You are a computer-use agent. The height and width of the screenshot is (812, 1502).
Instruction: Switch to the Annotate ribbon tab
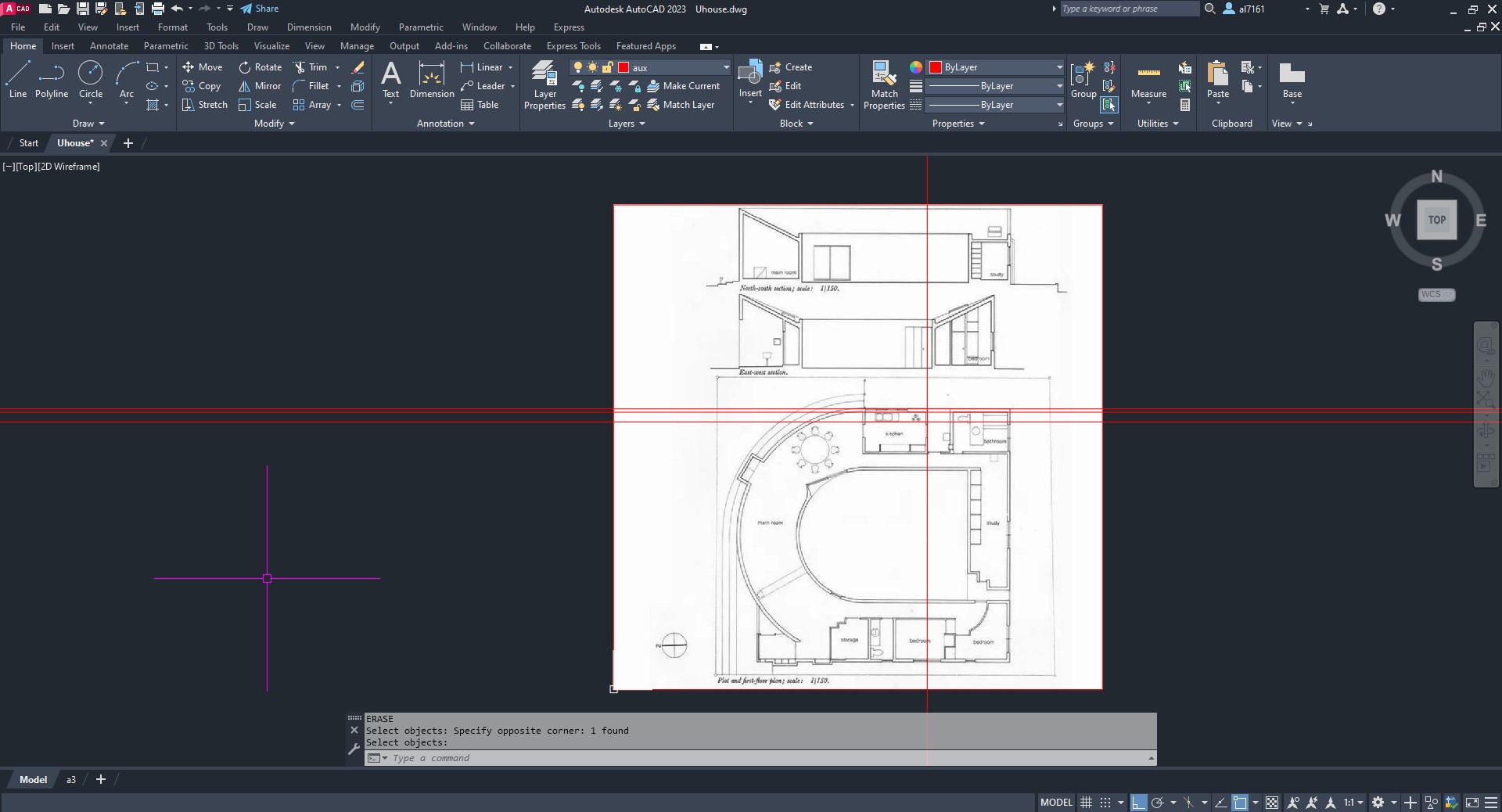[109, 46]
